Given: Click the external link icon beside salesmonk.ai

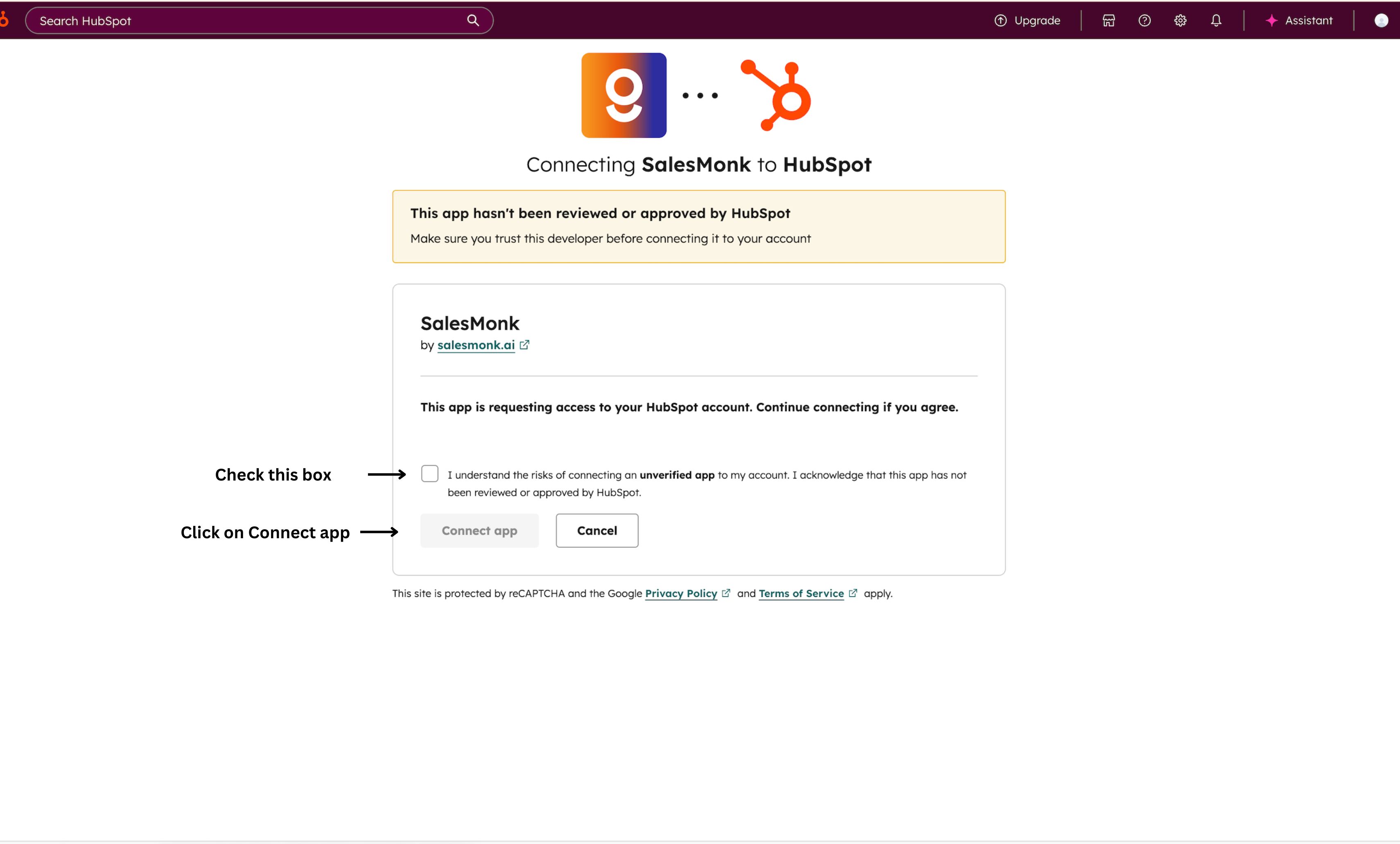Looking at the screenshot, I should 524,345.
